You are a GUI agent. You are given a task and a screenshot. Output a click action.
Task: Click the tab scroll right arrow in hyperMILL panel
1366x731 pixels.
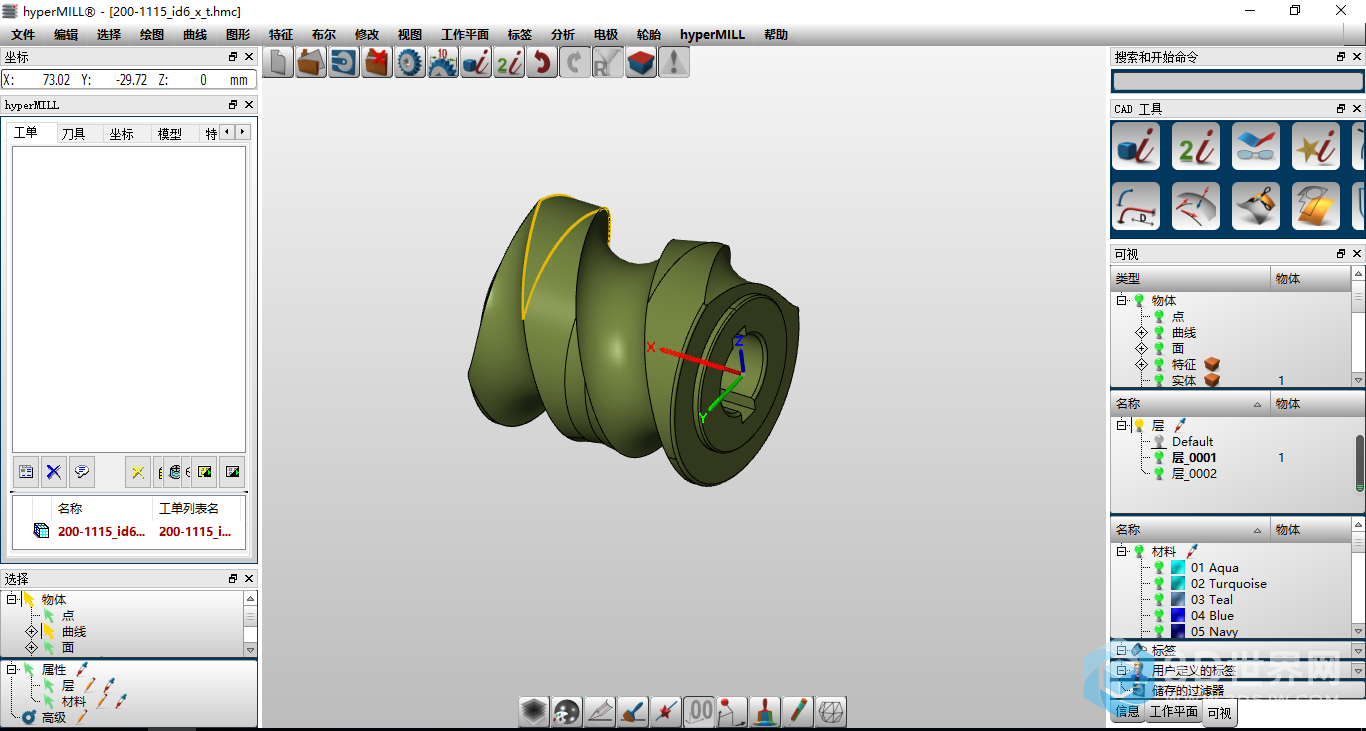[242, 132]
